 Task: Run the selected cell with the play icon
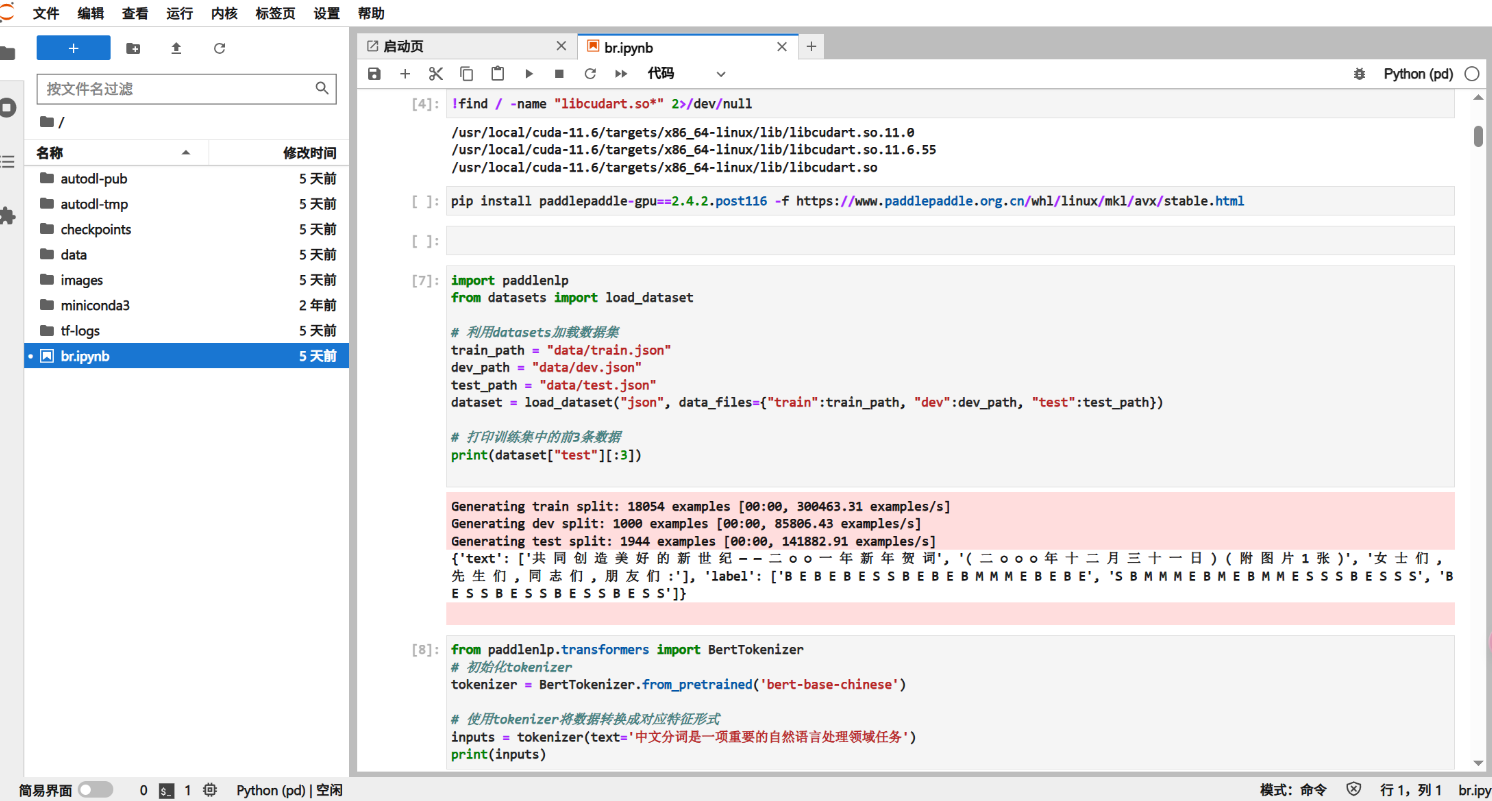click(x=529, y=74)
